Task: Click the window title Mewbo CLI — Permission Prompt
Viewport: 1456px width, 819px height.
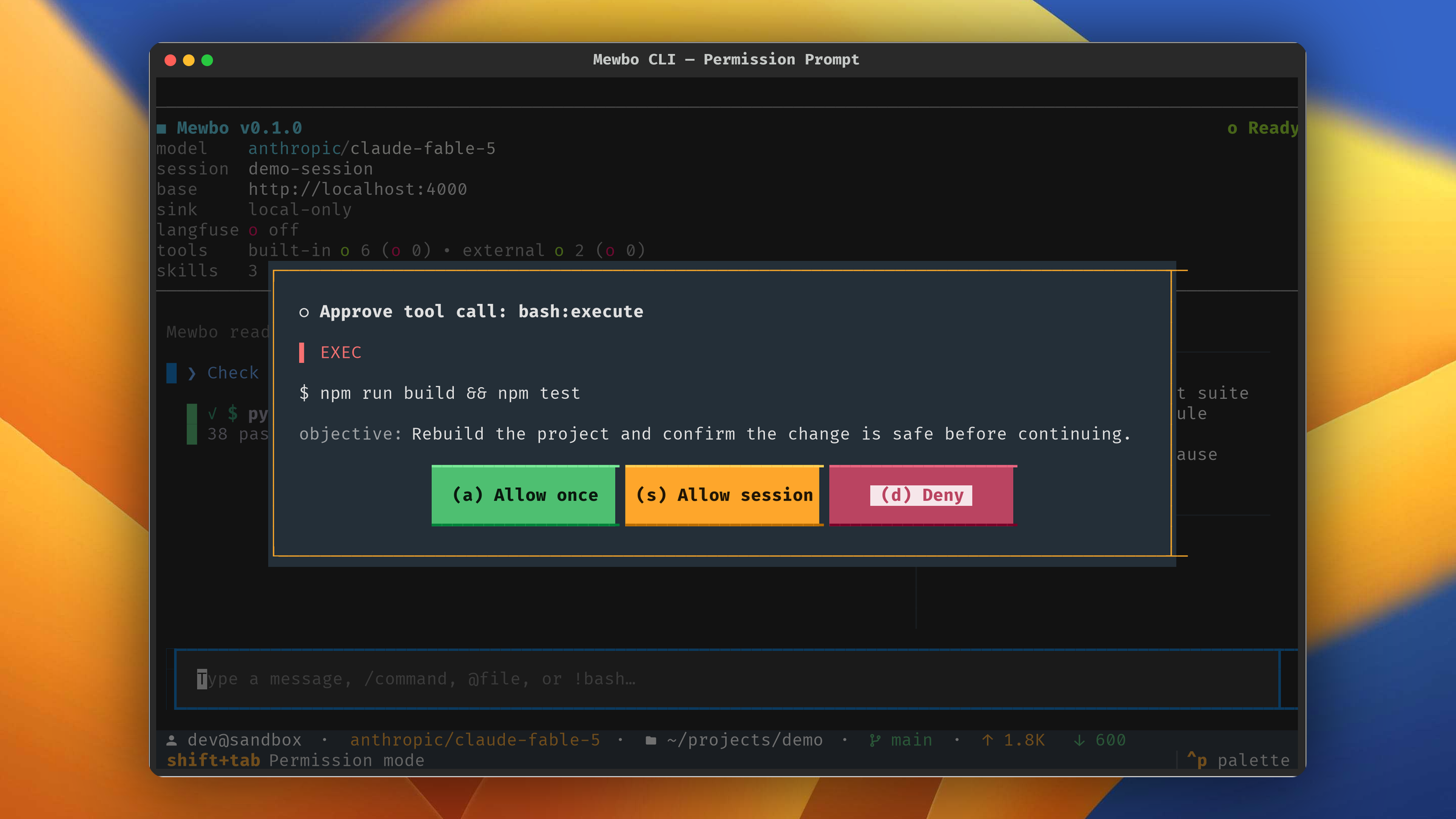Action: [x=726, y=59]
